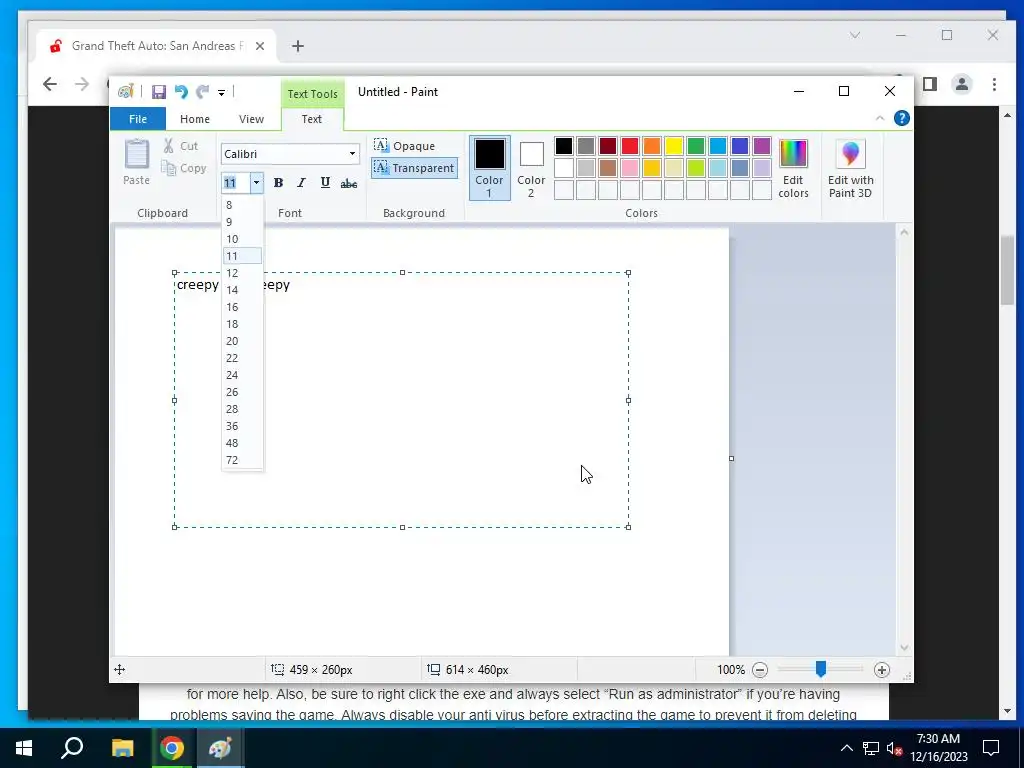Toggle Italic formatting
1024x768 pixels.
click(301, 183)
